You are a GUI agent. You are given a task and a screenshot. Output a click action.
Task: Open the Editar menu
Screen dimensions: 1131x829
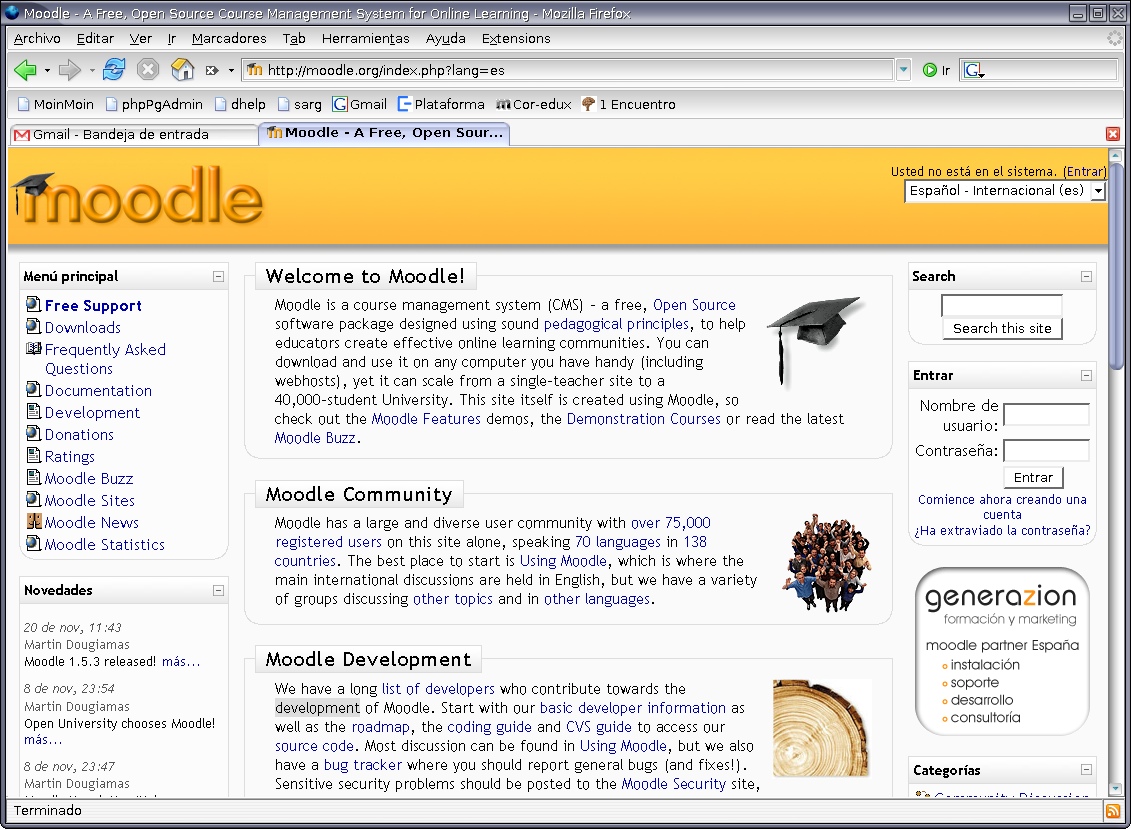tap(95, 38)
